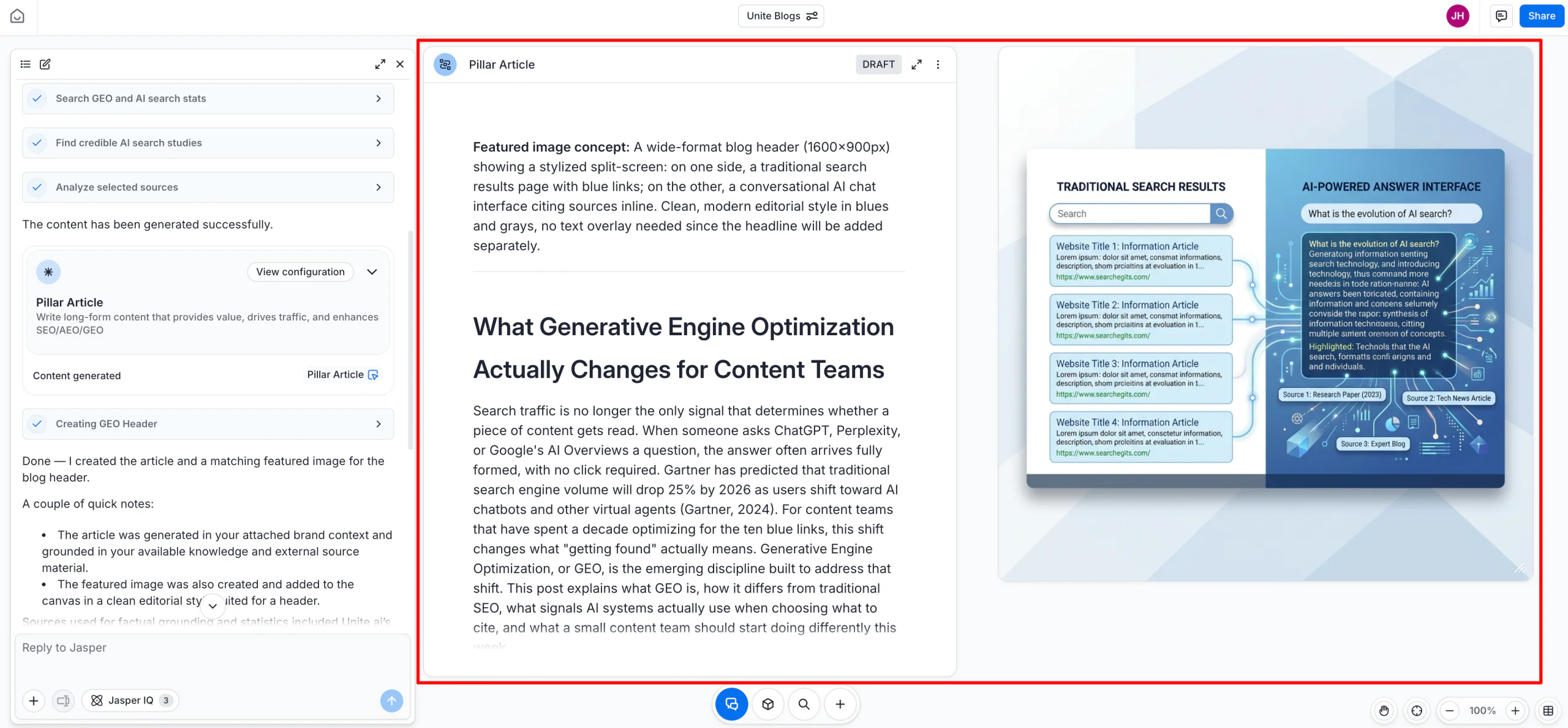Click the recenter canvas target icon
The image size is (1568, 728).
click(1417, 711)
